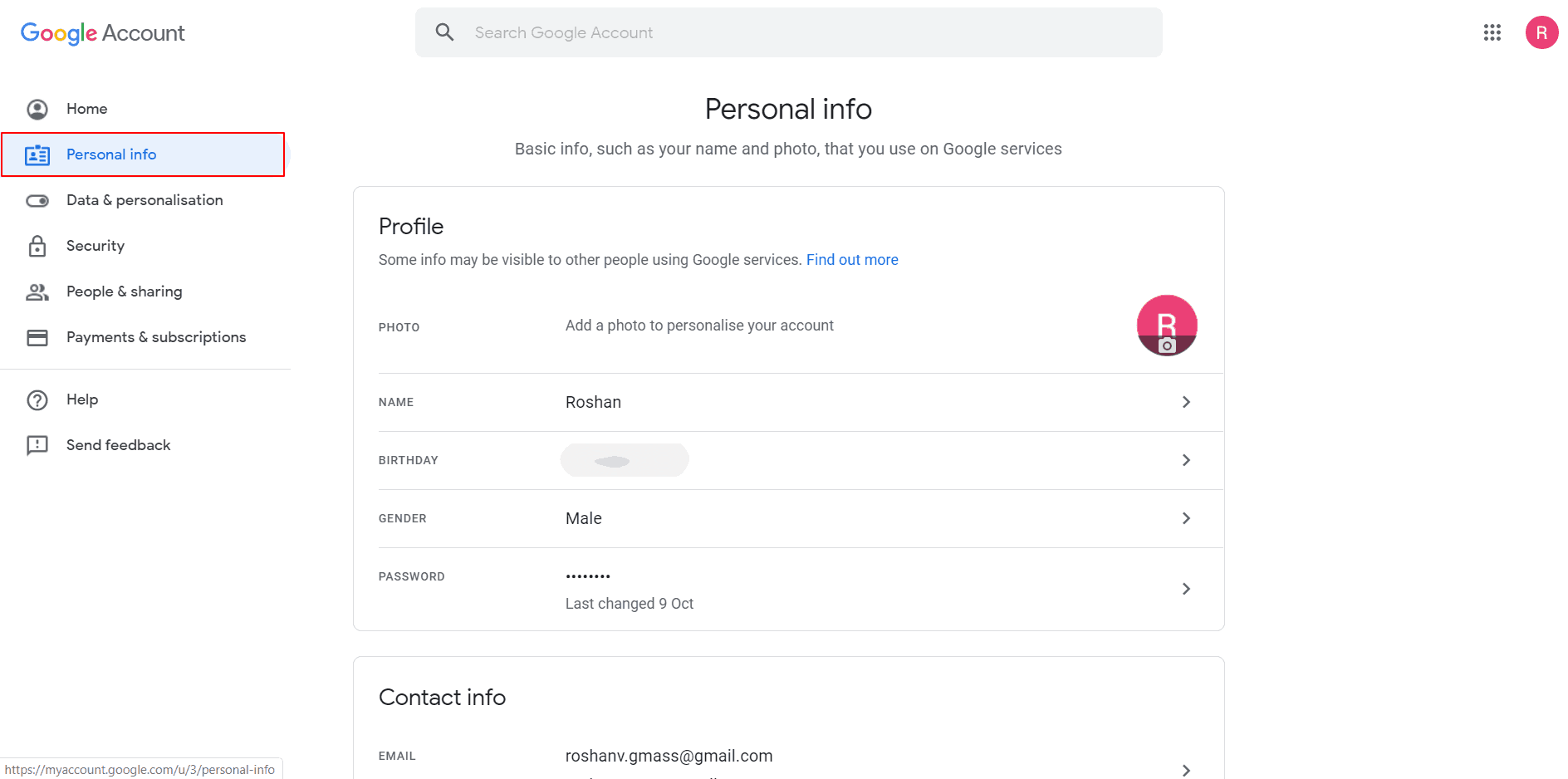Expand the Birthday row chevron
This screenshot has height=779, width=1568.
click(1186, 460)
